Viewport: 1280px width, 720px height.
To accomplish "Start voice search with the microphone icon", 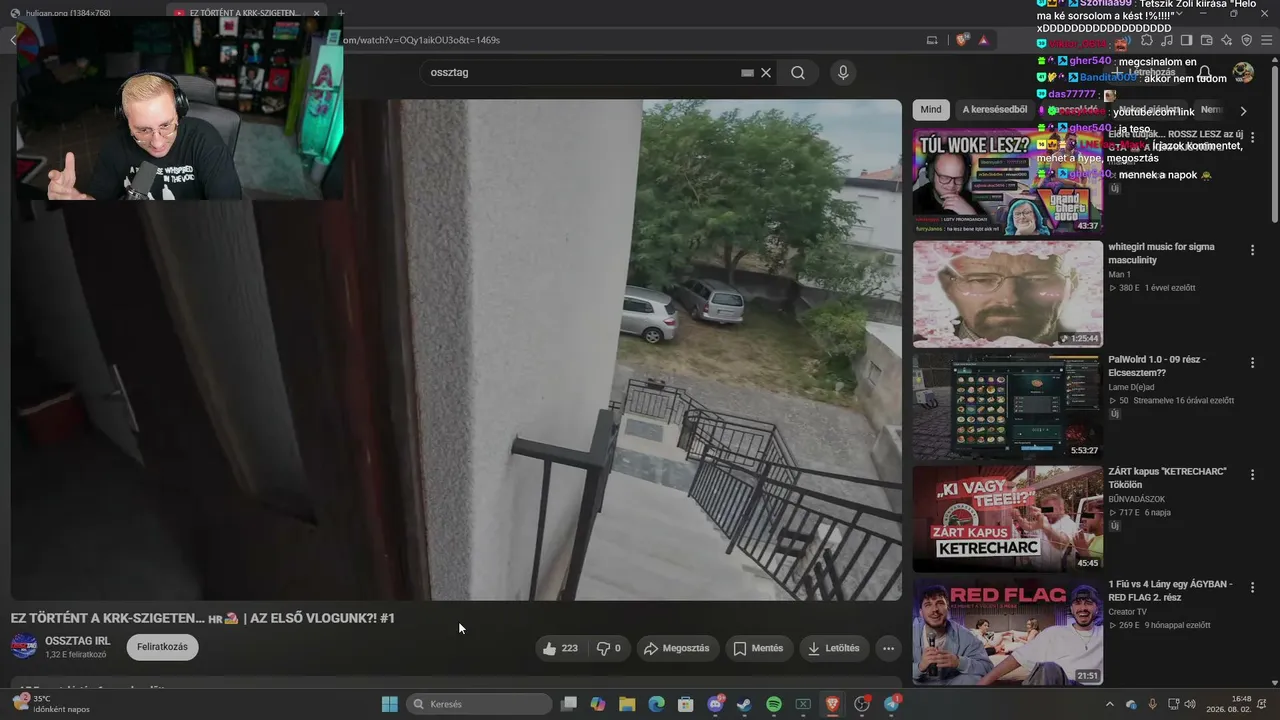I will 843,72.
